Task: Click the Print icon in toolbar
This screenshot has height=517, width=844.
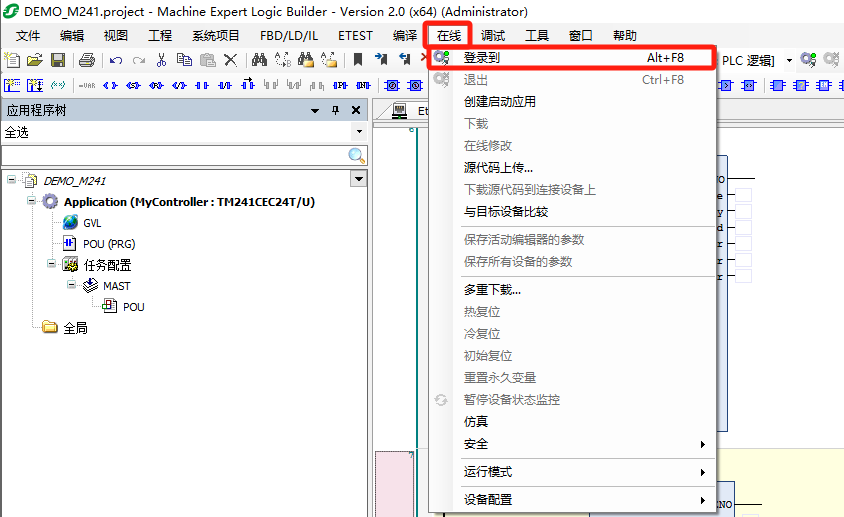Action: click(87, 60)
